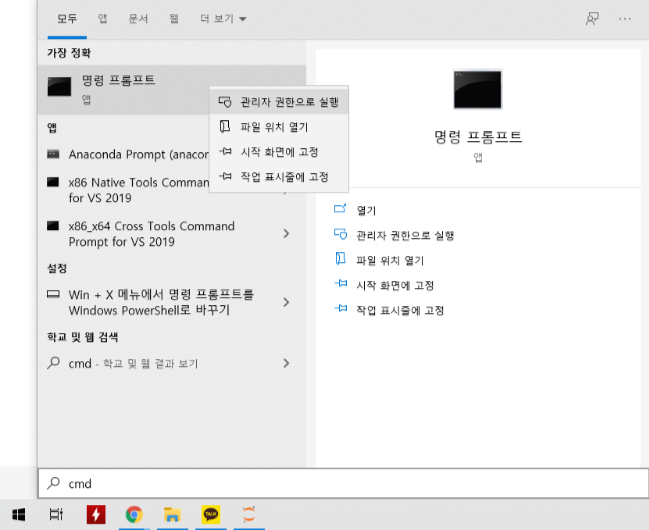Open the 더 보기 dropdown
The image size is (649, 530).
pyautogui.click(x=223, y=19)
